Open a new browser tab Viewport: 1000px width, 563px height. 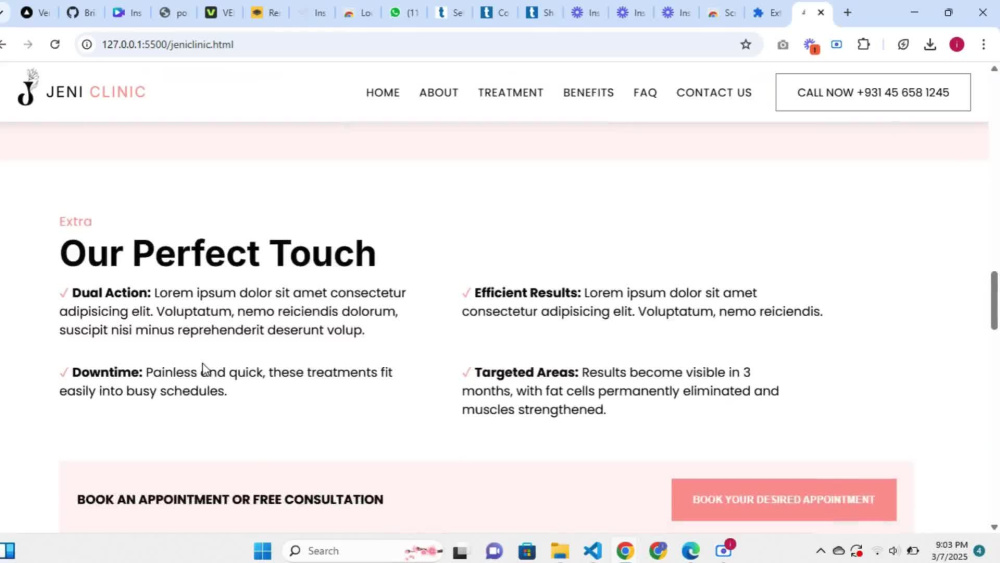[x=847, y=13]
